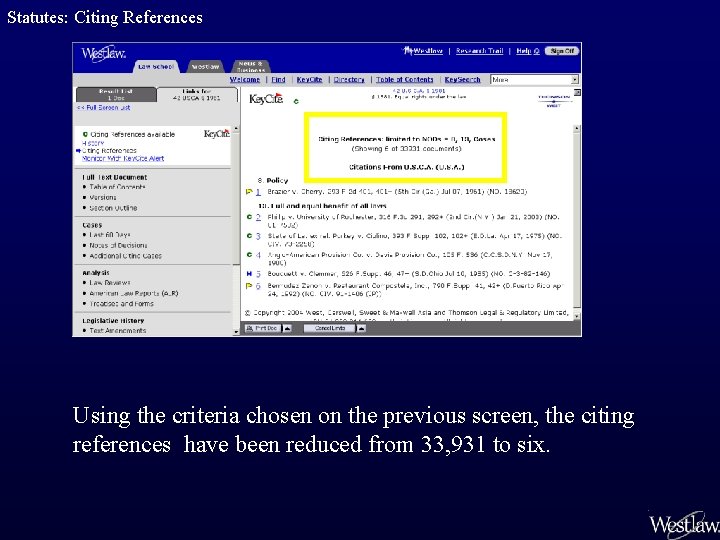Open the KeySearch link
Image resolution: width=720 pixels, height=540 pixels.
coord(462,79)
